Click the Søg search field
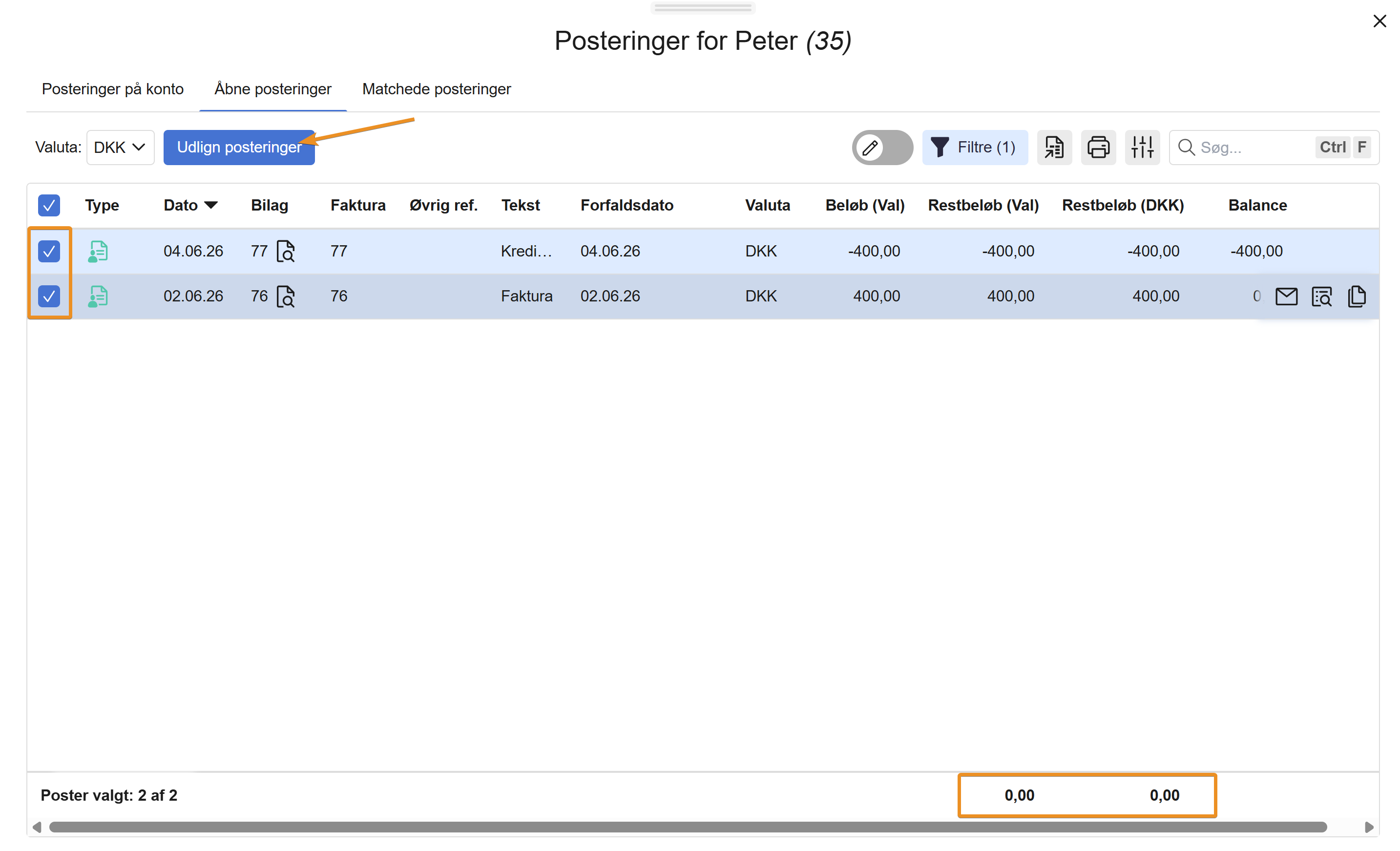Image resolution: width=1400 pixels, height=851 pixels. (1274, 147)
